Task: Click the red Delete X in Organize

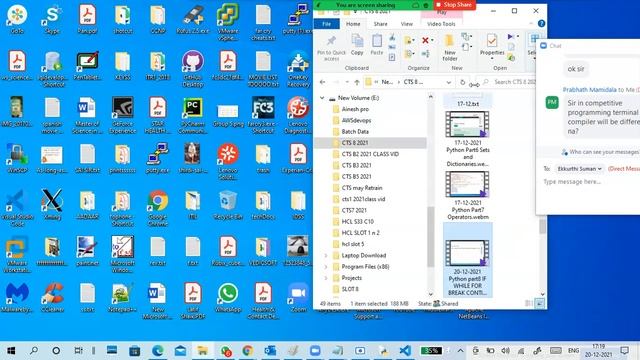Action: (x=425, y=40)
